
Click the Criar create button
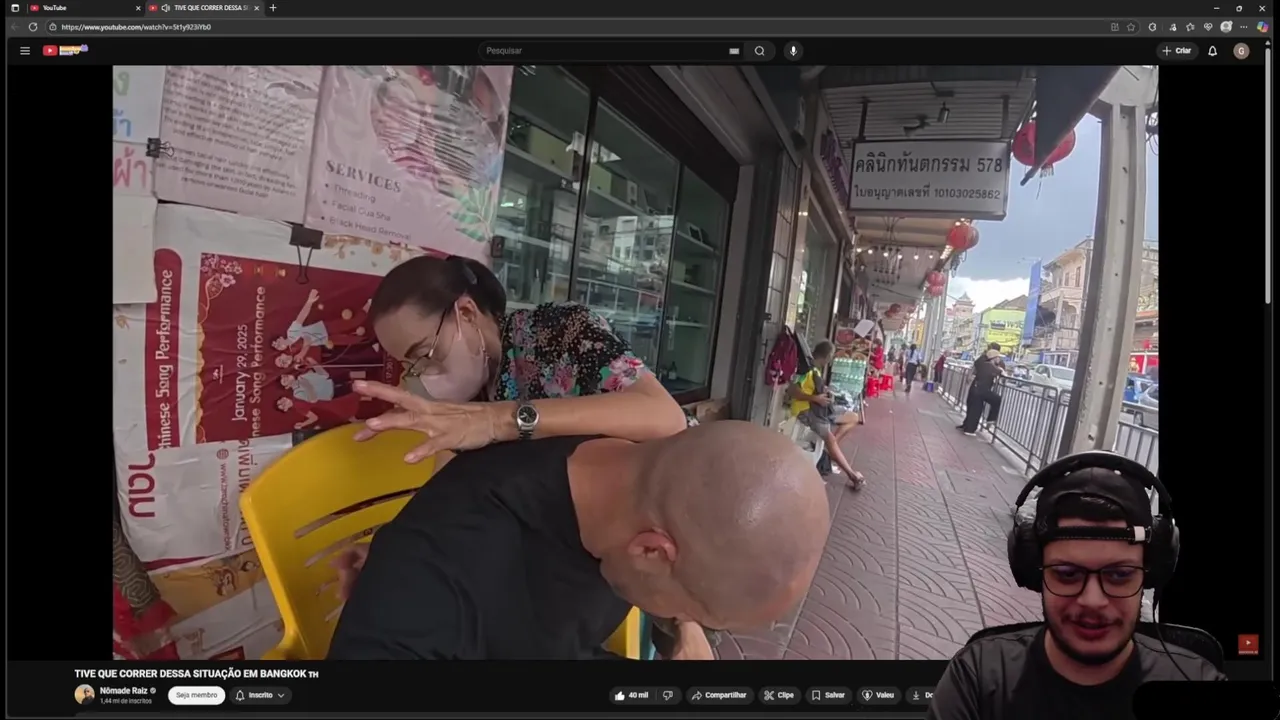(1176, 51)
